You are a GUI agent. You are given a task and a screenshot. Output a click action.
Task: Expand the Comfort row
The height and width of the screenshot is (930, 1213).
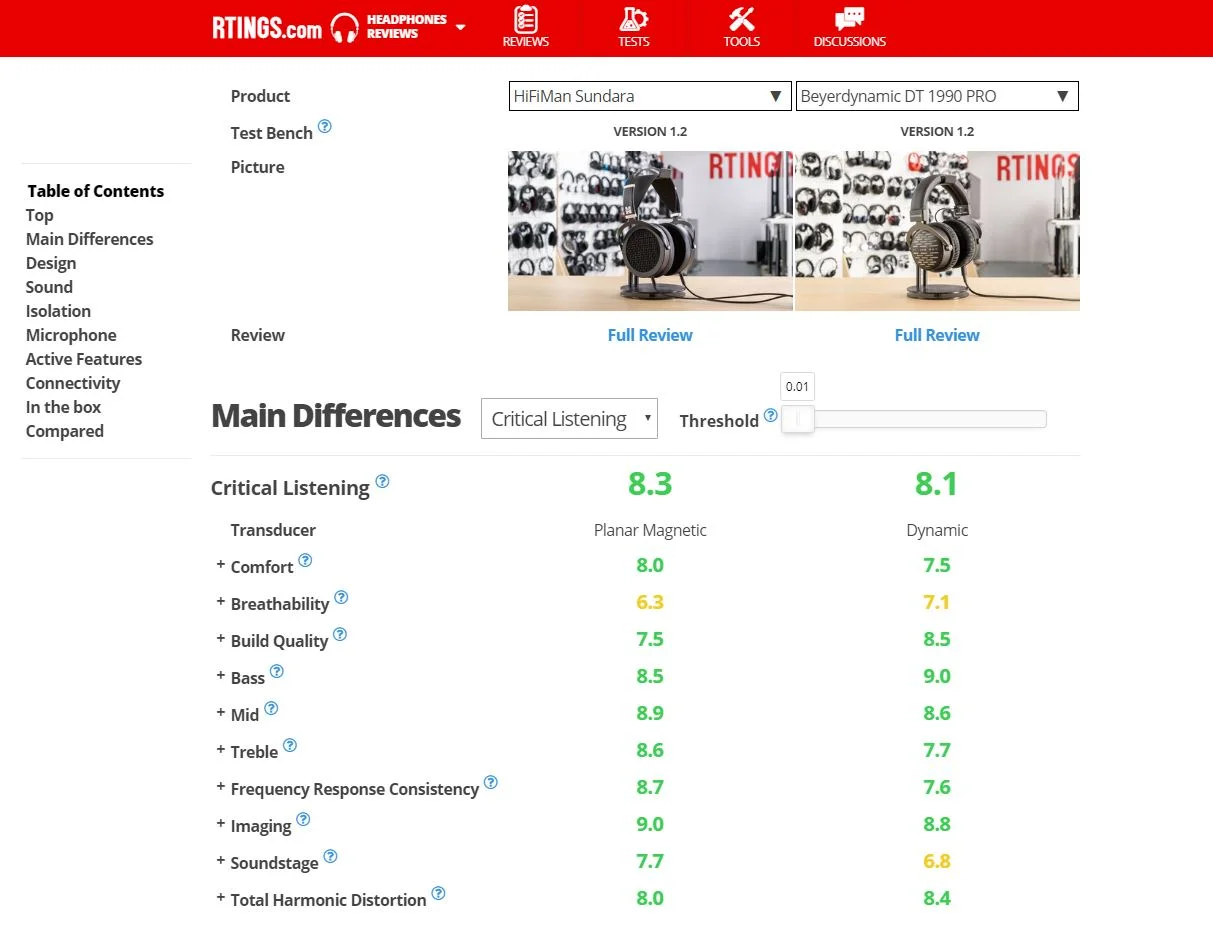220,565
